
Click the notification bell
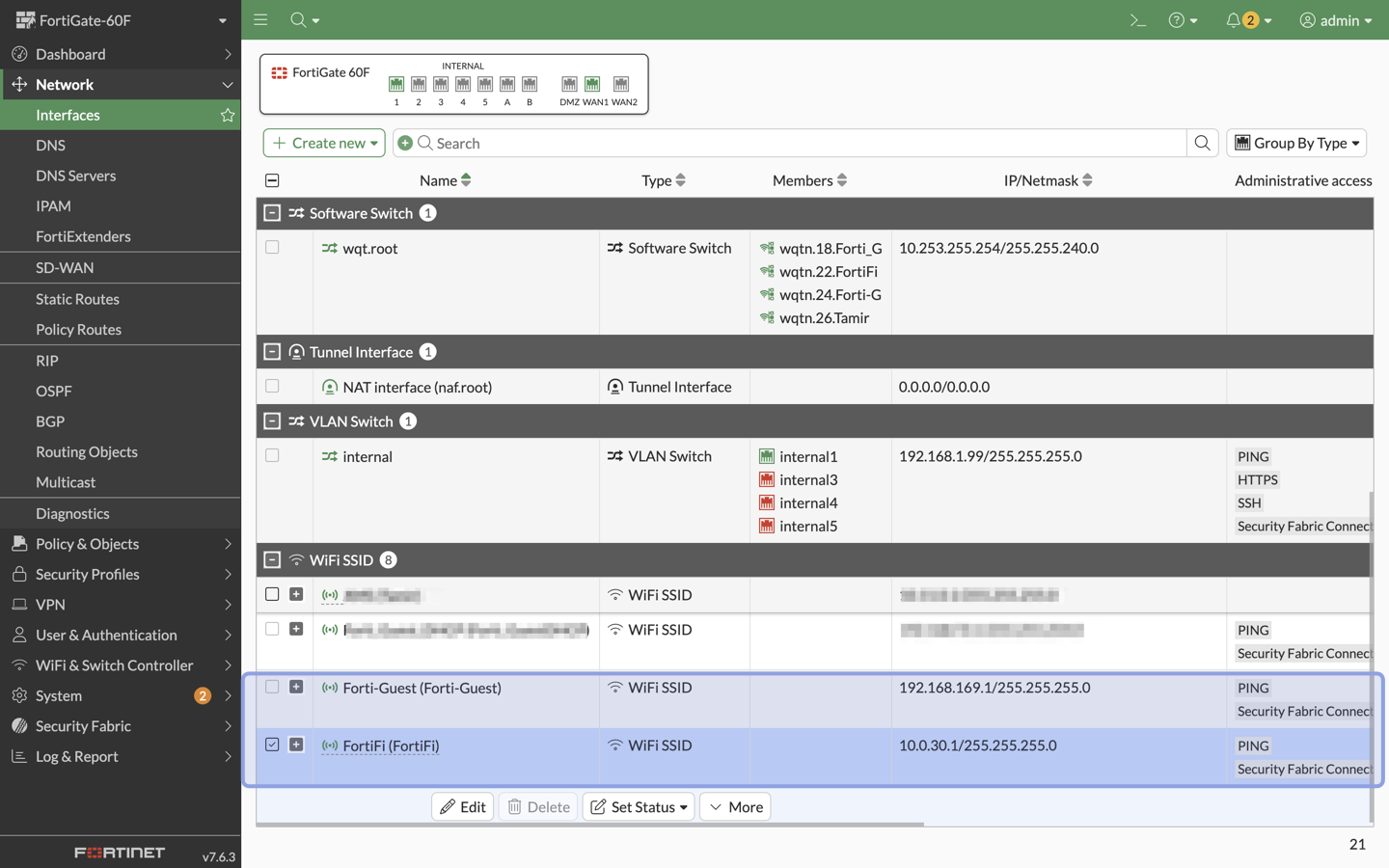point(1236,19)
